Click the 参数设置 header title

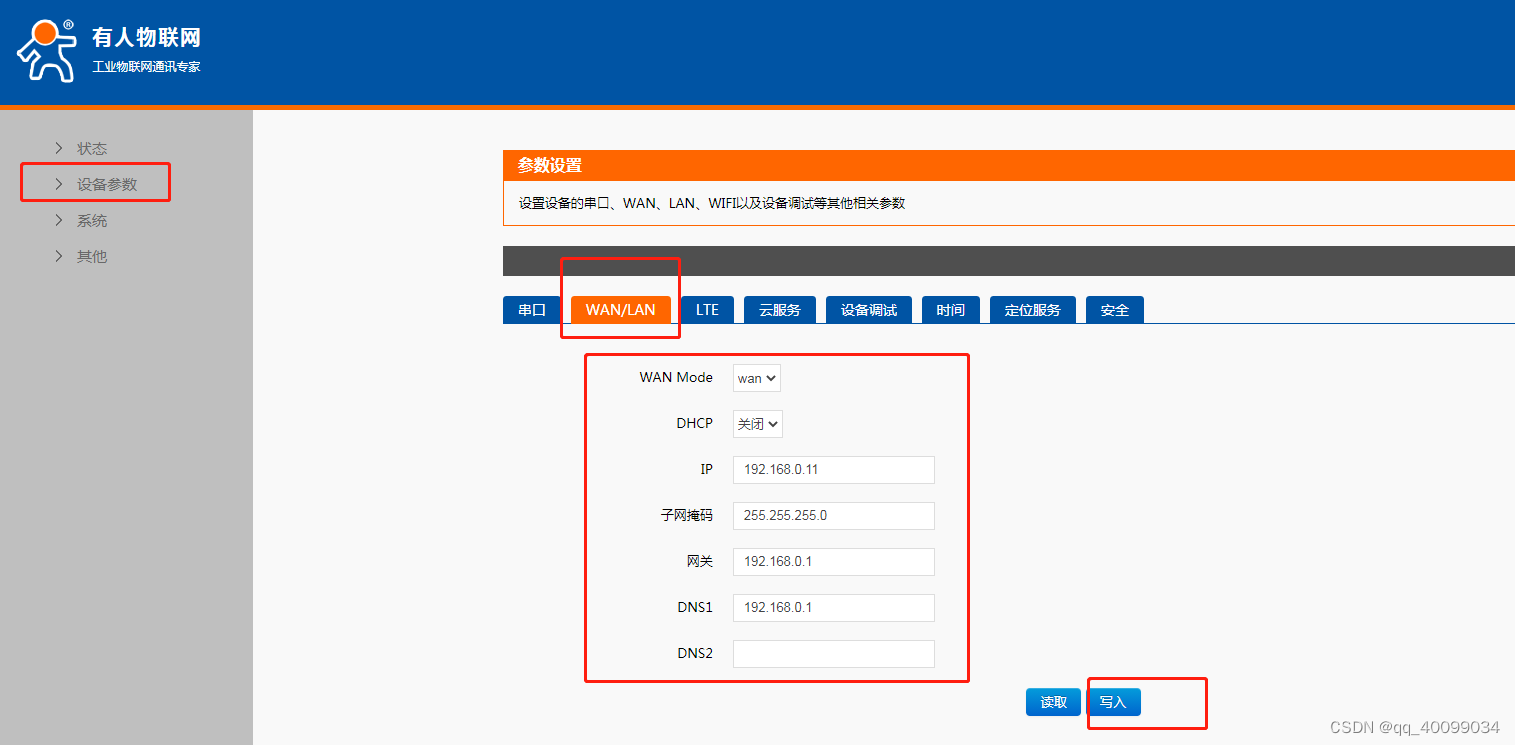pyautogui.click(x=550, y=165)
